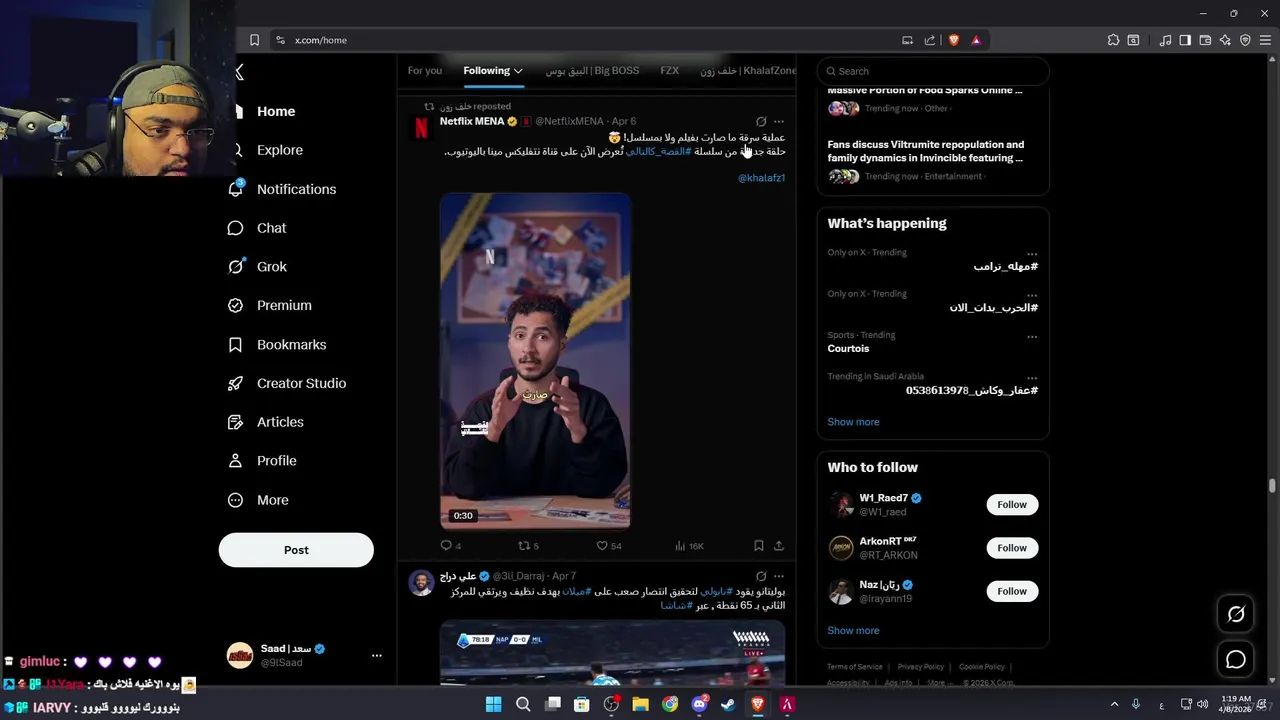
Task: Open the Courtois trending topic
Action: tap(848, 348)
